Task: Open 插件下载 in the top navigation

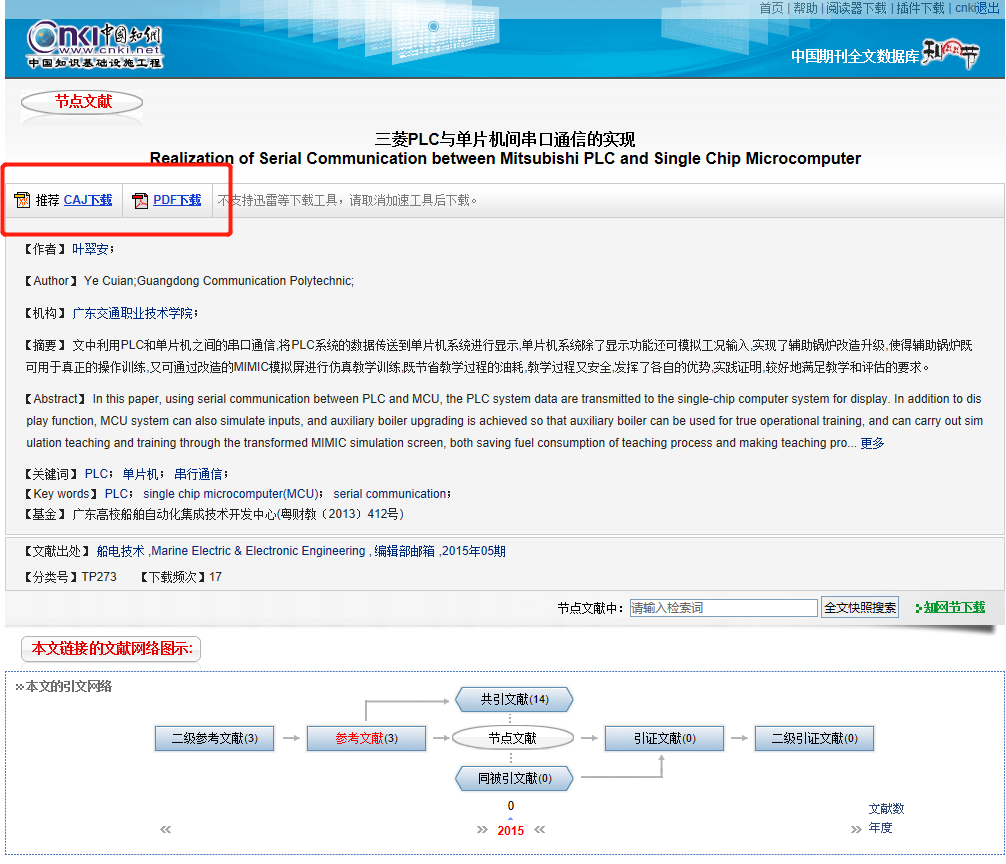Action: [920, 8]
